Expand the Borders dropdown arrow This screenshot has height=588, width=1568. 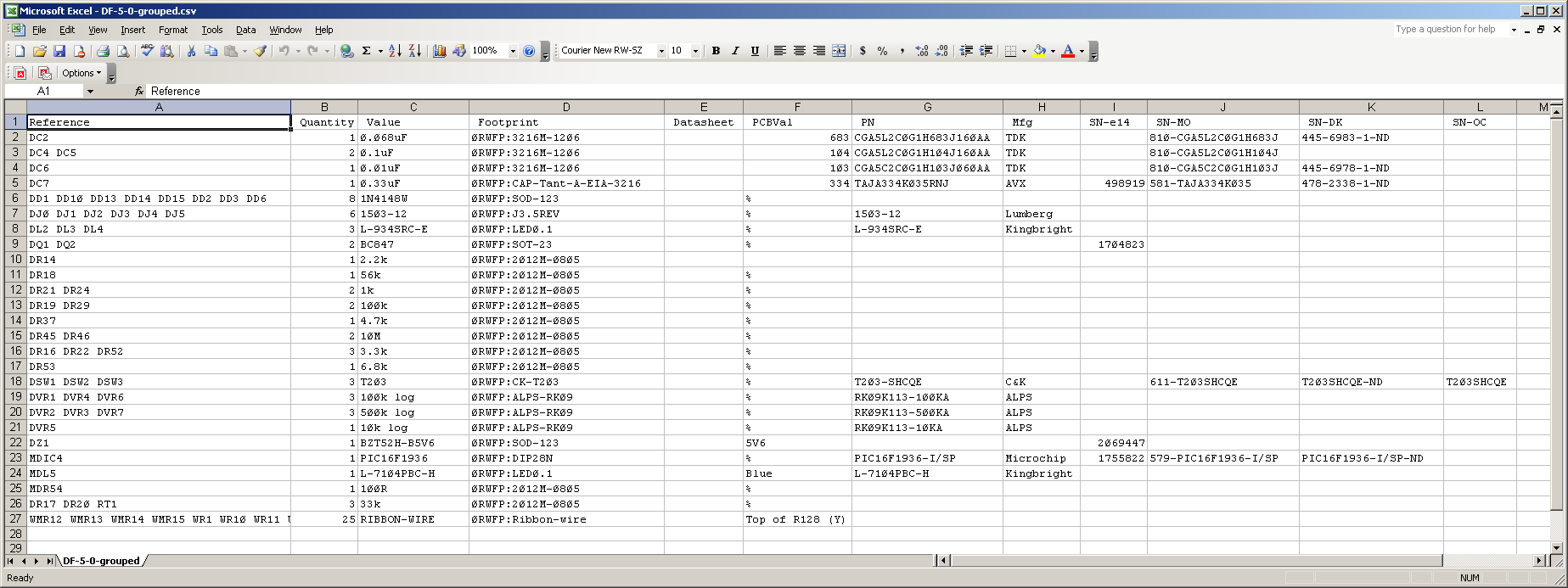(1024, 51)
